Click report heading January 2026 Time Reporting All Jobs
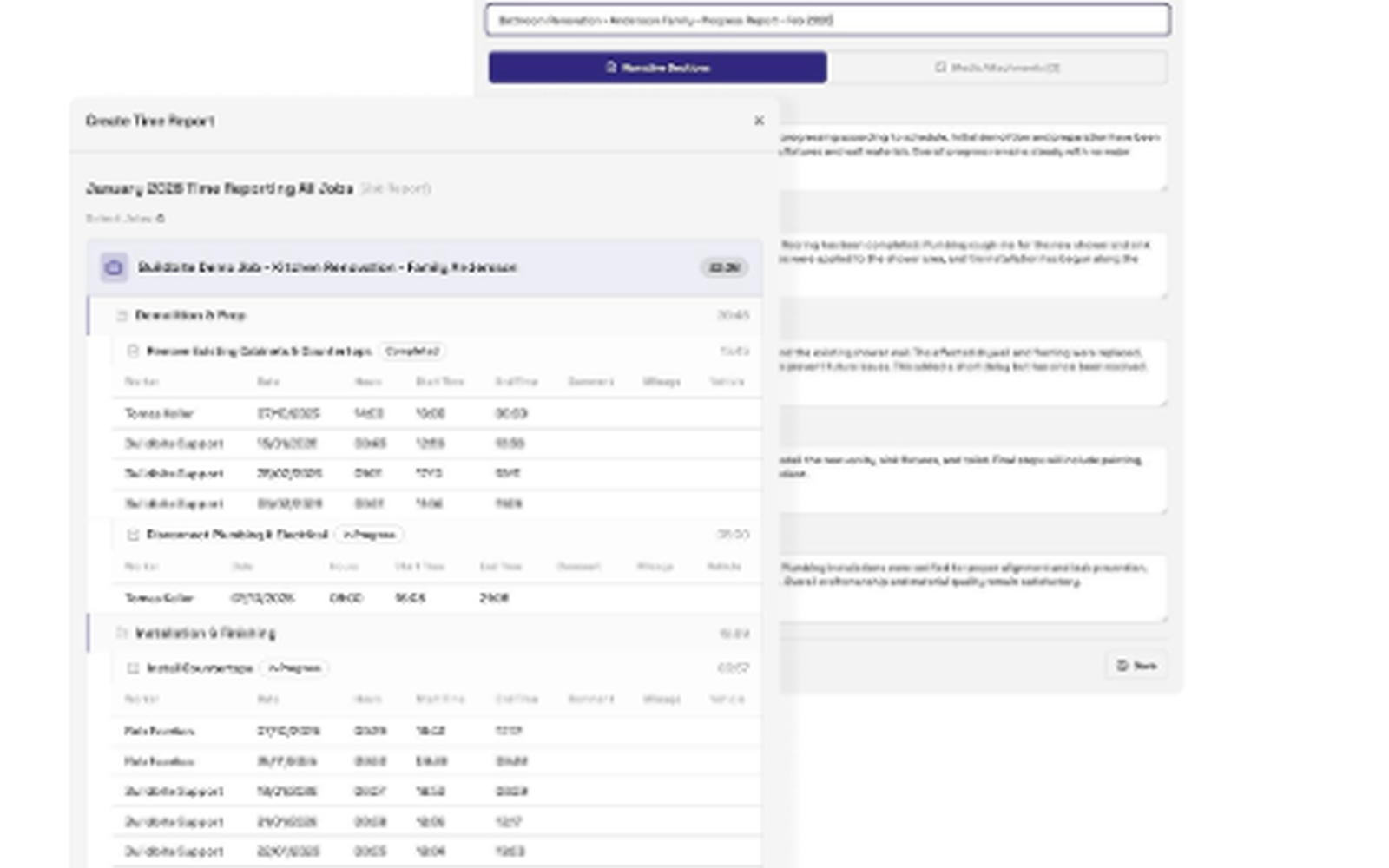The width and height of the screenshot is (1389, 868). pos(220,188)
